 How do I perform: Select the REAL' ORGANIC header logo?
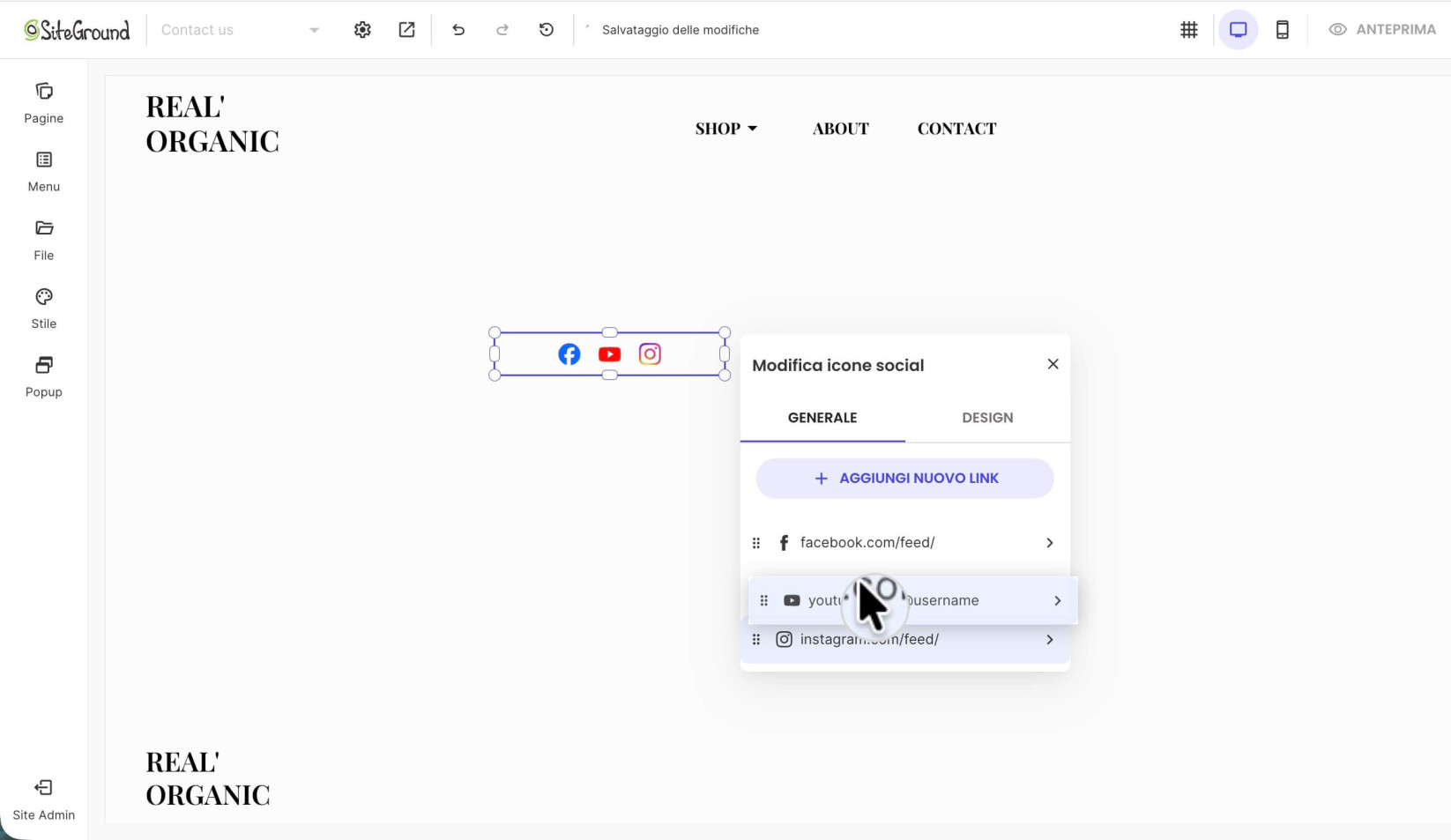pyautogui.click(x=212, y=123)
